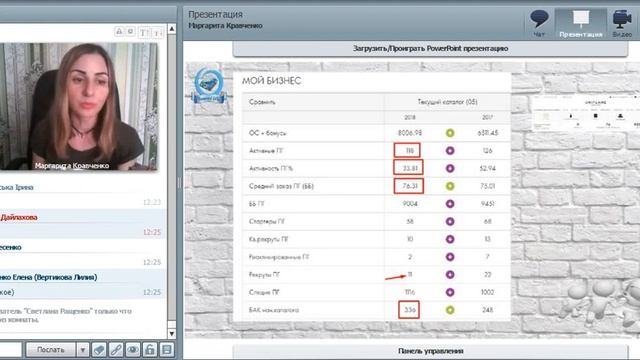Click the 2017 column header
Image resolution: width=640 pixels, height=360 pixels.
point(487,118)
